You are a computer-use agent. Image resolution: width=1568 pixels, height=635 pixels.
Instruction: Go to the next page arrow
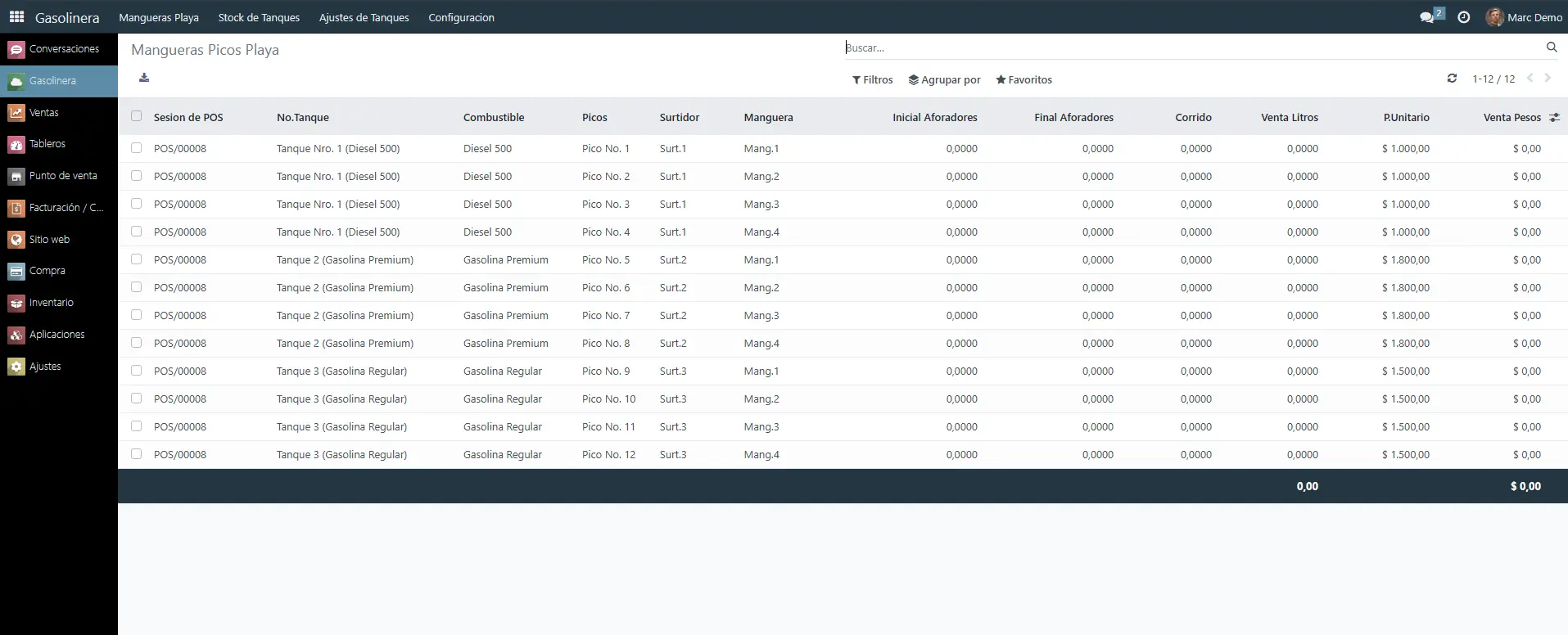click(1548, 79)
